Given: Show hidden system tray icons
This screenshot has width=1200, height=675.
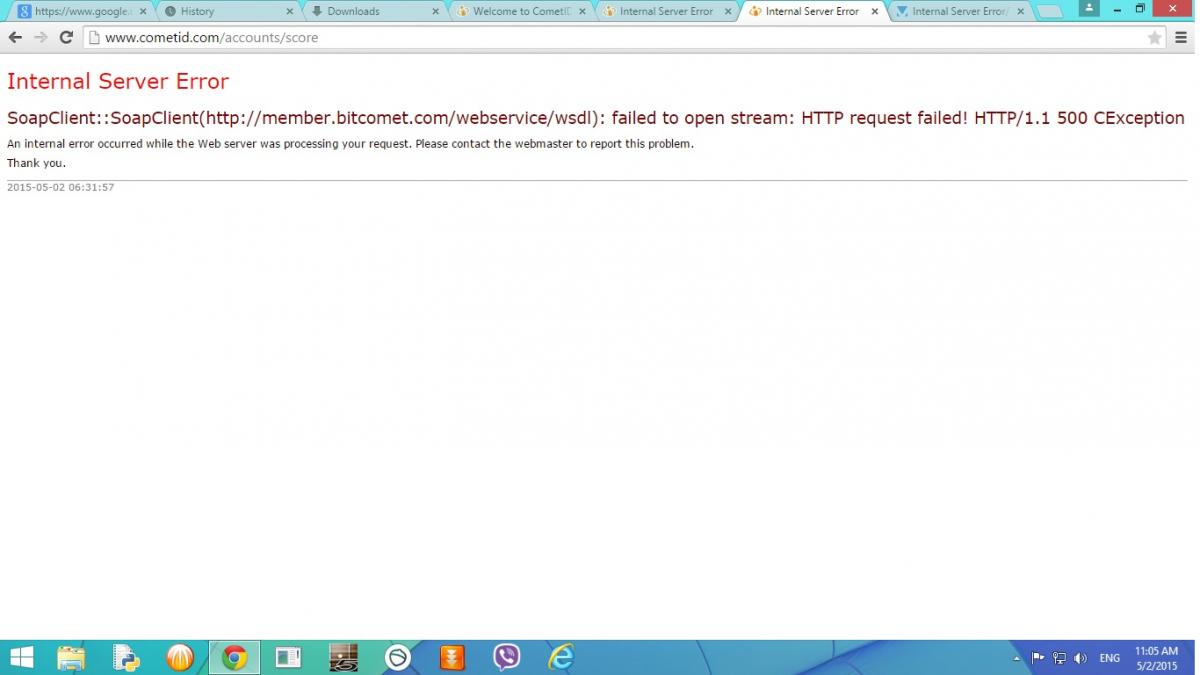Looking at the screenshot, I should pyautogui.click(x=1017, y=659).
